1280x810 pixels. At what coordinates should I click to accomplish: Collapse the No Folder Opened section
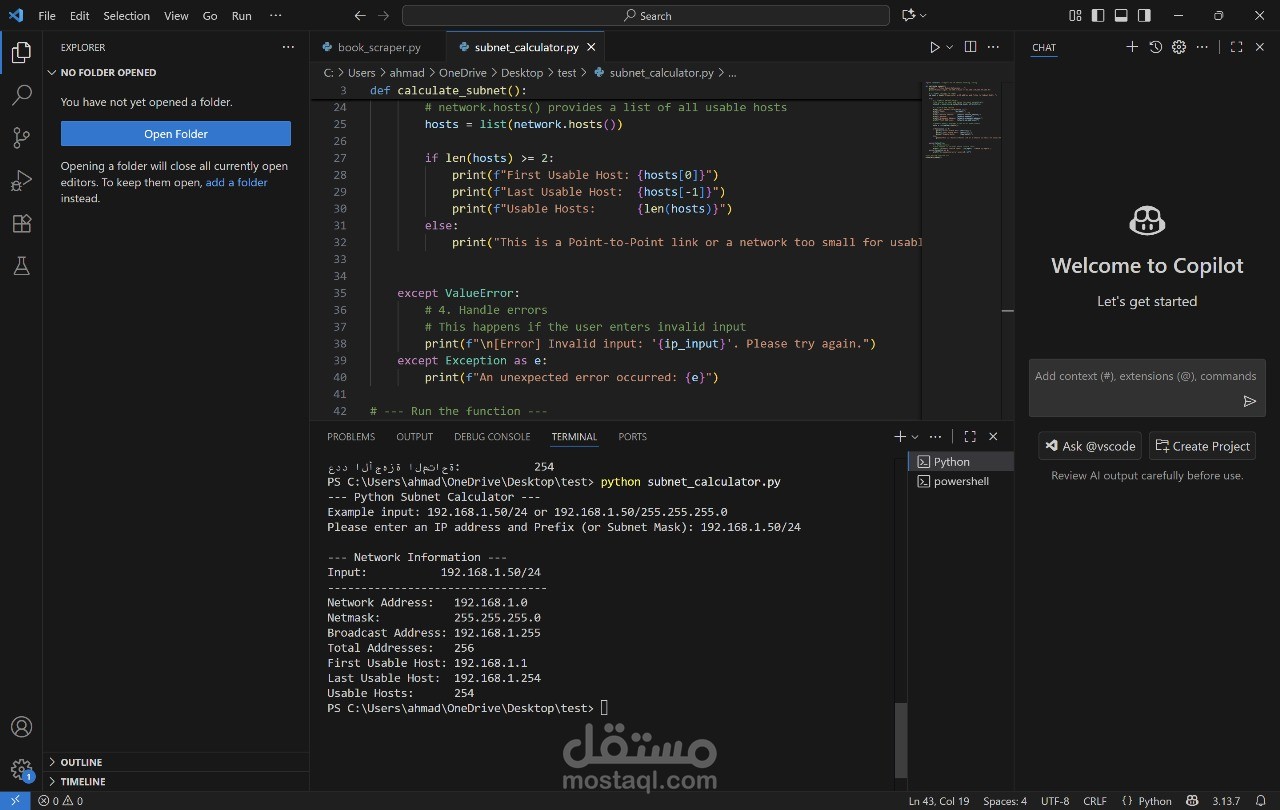[x=176, y=72]
